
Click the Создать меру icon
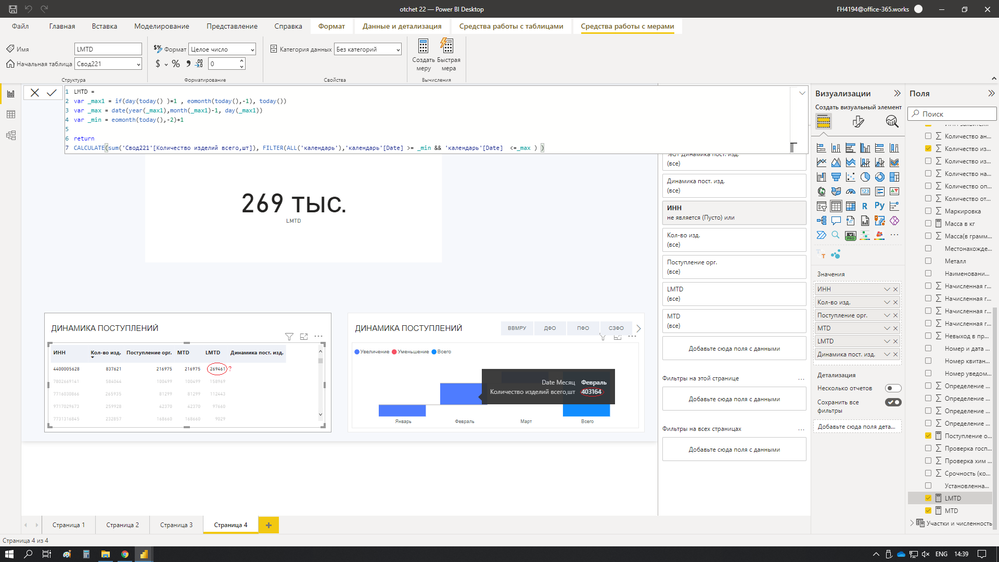point(423,47)
